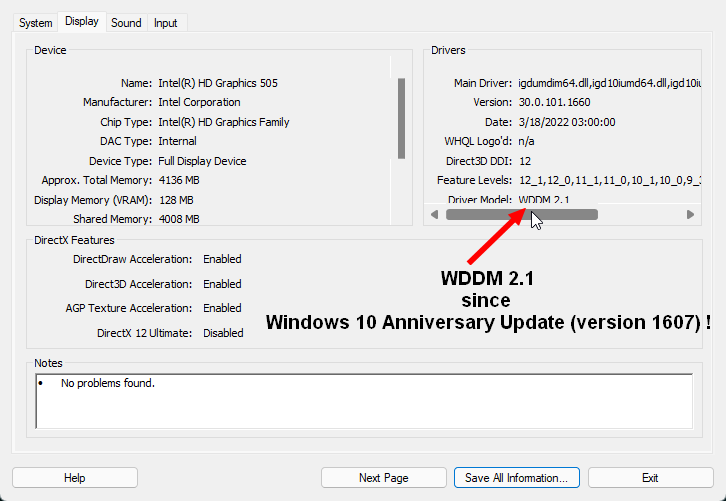Image resolution: width=726 pixels, height=501 pixels.
Task: Click the 'Feature Levels:' label
Action: [475, 180]
